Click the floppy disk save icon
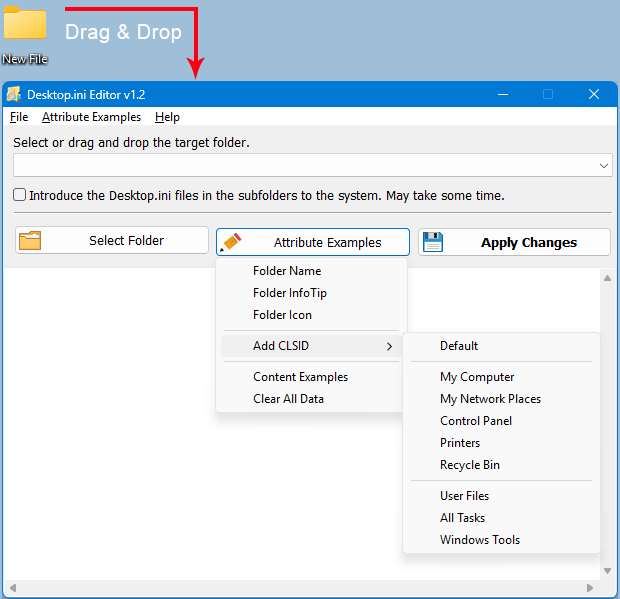Image resolution: width=620 pixels, height=599 pixels. tap(432, 242)
